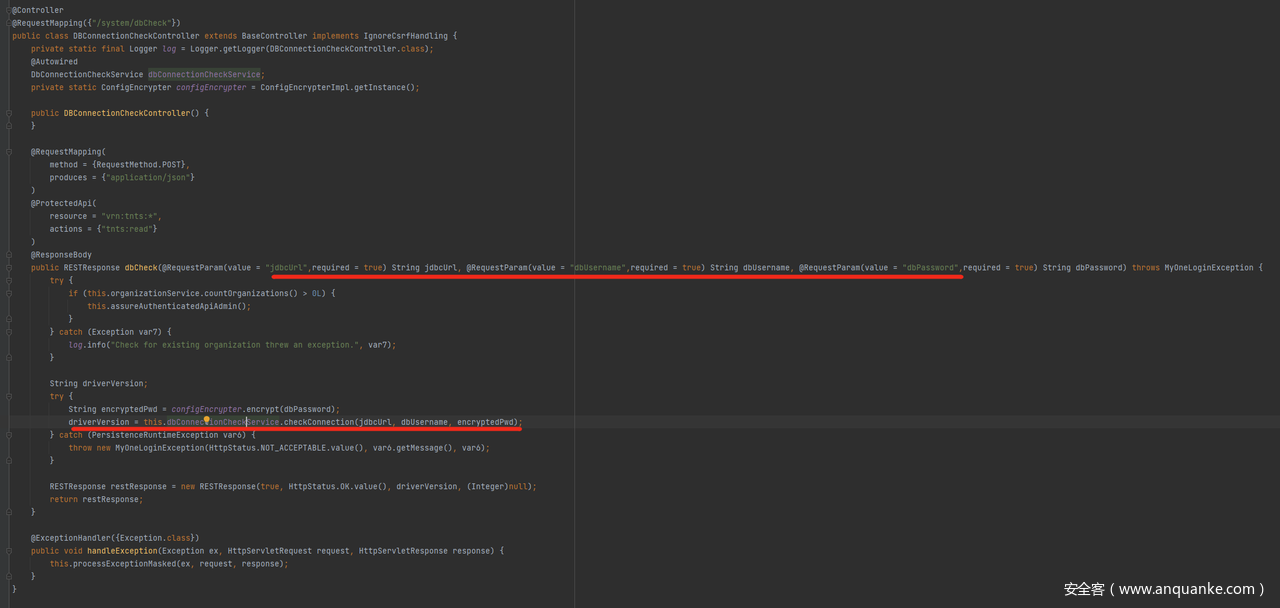
Task: Fold the handleException method in gutter
Action: point(8,551)
